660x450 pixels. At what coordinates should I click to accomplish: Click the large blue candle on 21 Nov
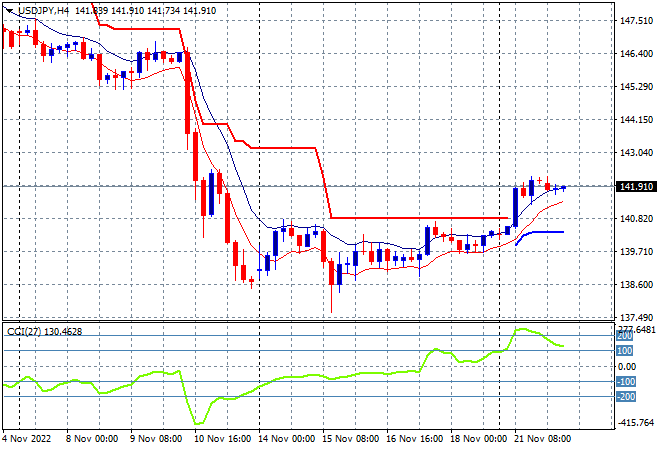(x=515, y=208)
